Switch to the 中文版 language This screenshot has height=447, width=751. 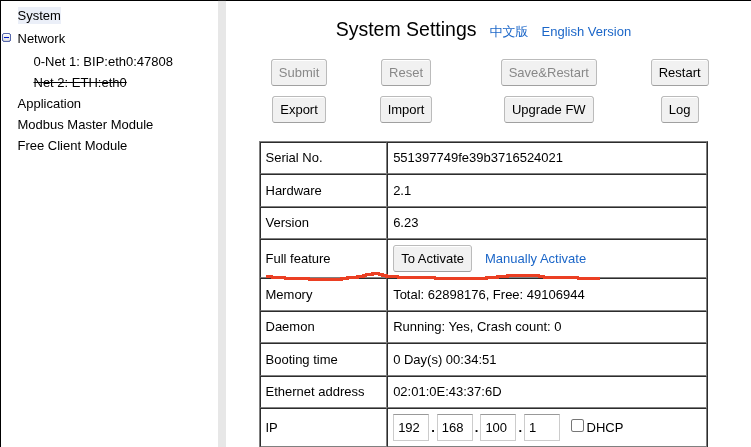[508, 32]
